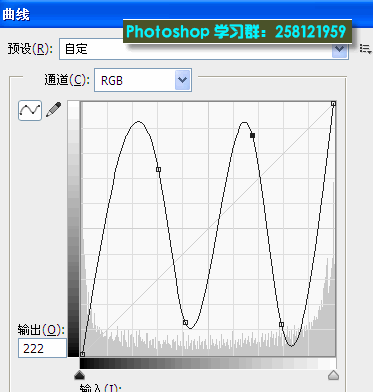Click the 曲线 dialog title bar
Viewport: 373px width, 392px height.
pyautogui.click(x=187, y=14)
